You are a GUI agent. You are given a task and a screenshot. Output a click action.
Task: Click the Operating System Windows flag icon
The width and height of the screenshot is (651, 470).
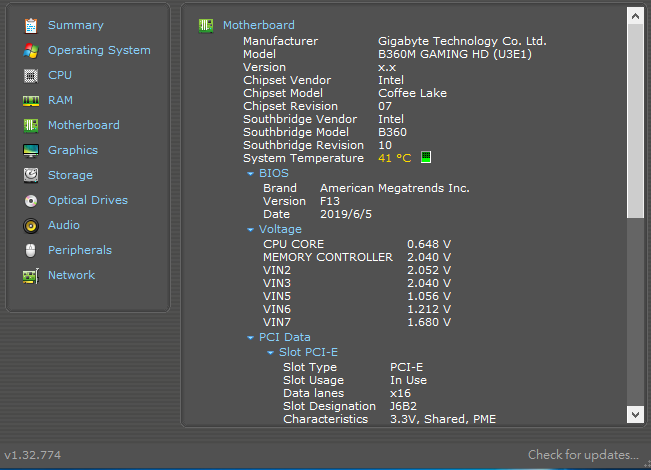[x=31, y=51]
